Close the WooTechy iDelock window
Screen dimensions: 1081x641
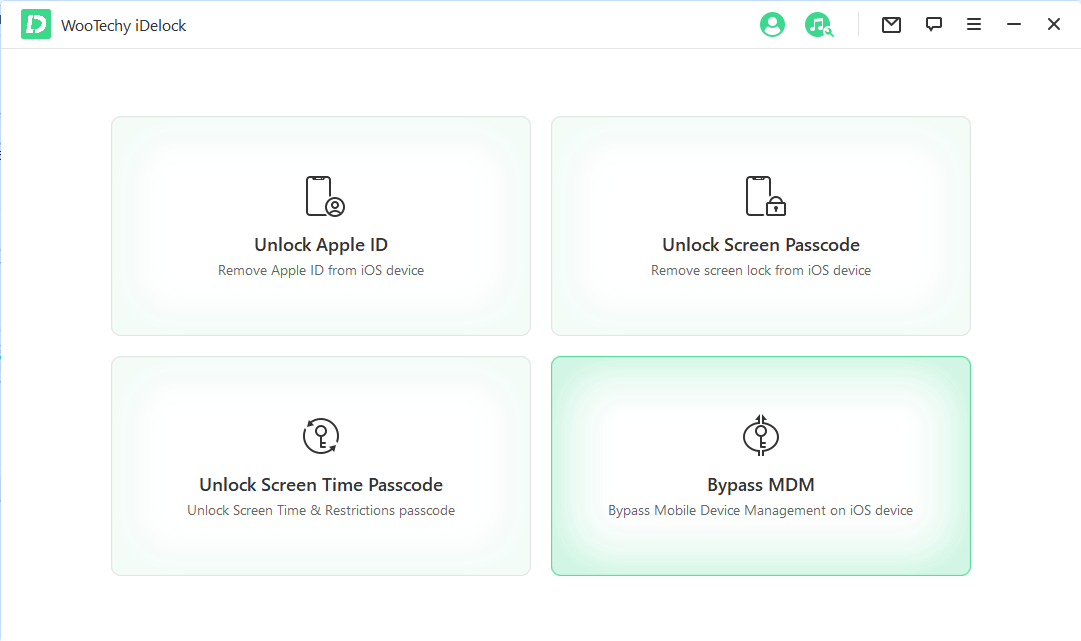tap(1054, 25)
